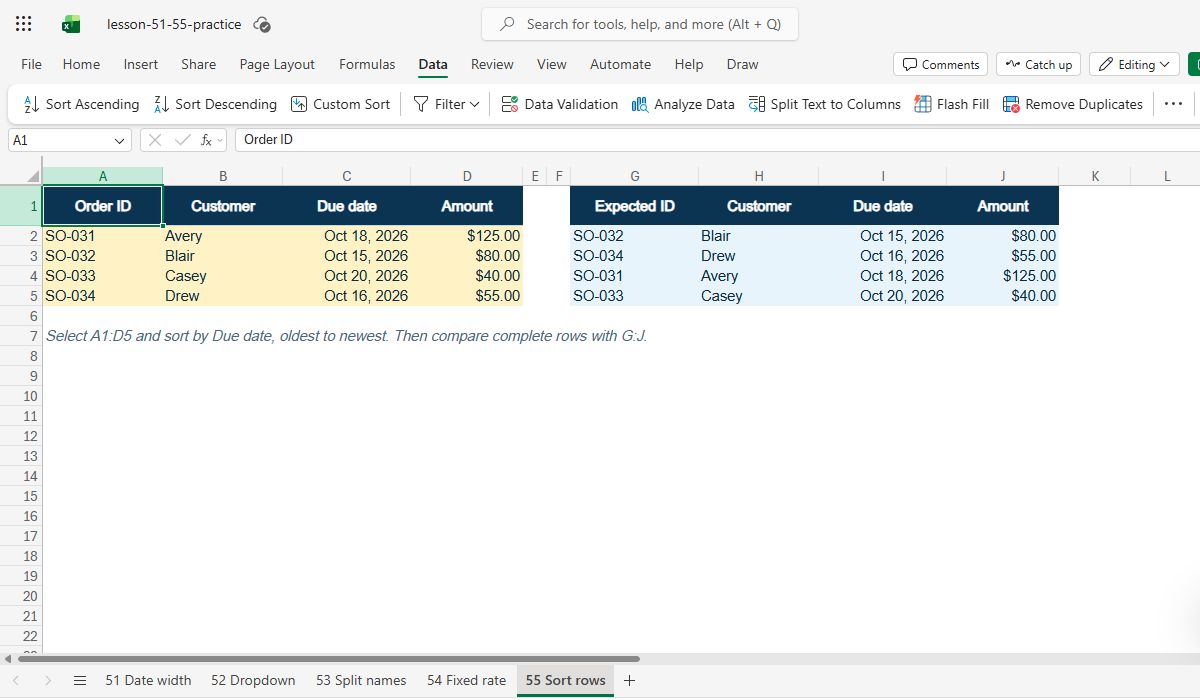The height and width of the screenshot is (700, 1200).
Task: Run Flash Fill
Action: [x=951, y=104]
